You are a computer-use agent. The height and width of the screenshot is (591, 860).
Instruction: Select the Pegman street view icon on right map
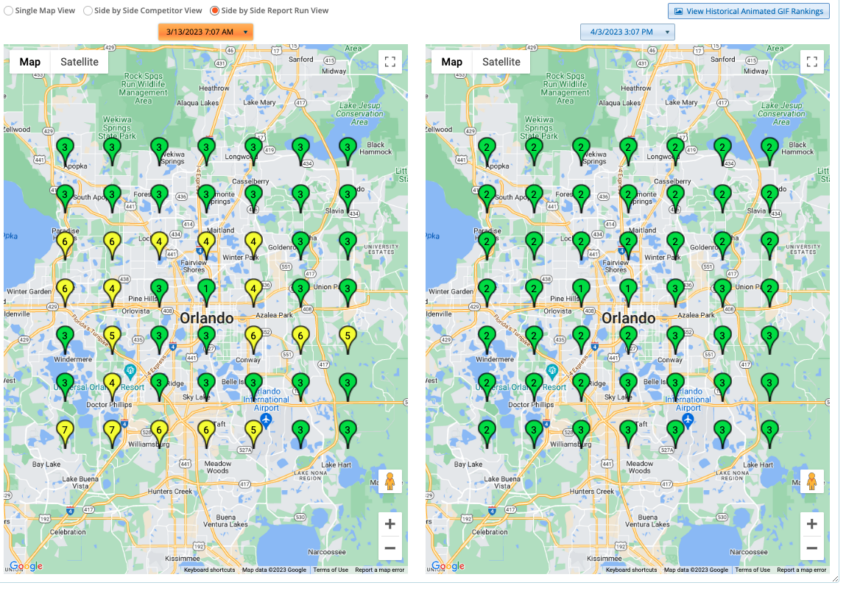click(x=812, y=481)
